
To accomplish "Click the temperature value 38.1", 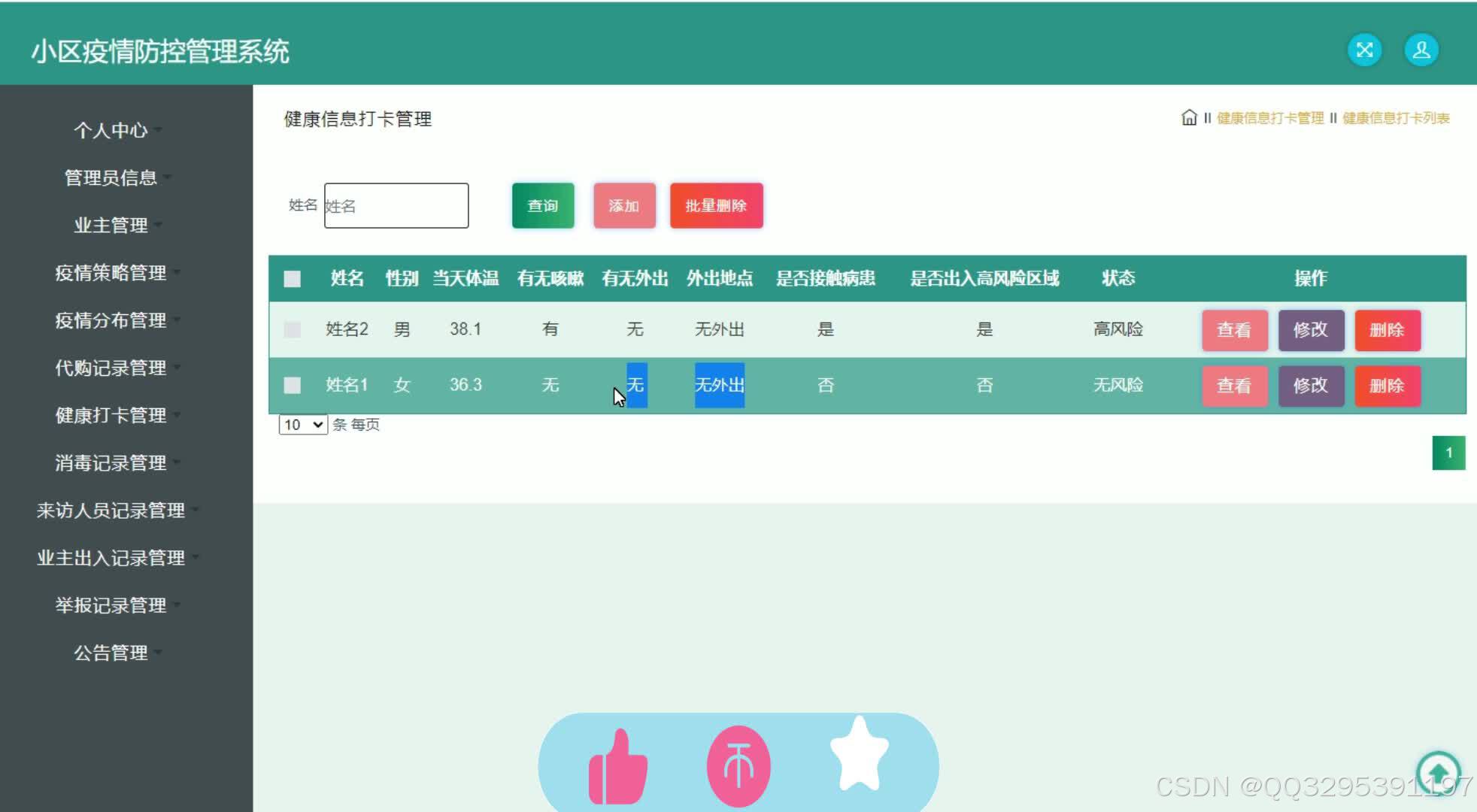I will click(466, 329).
